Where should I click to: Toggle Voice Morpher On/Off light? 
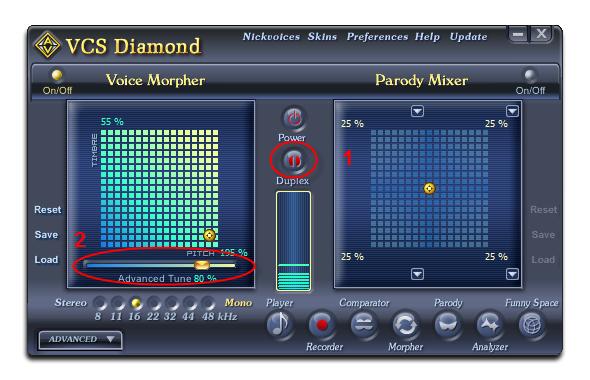[x=57, y=75]
